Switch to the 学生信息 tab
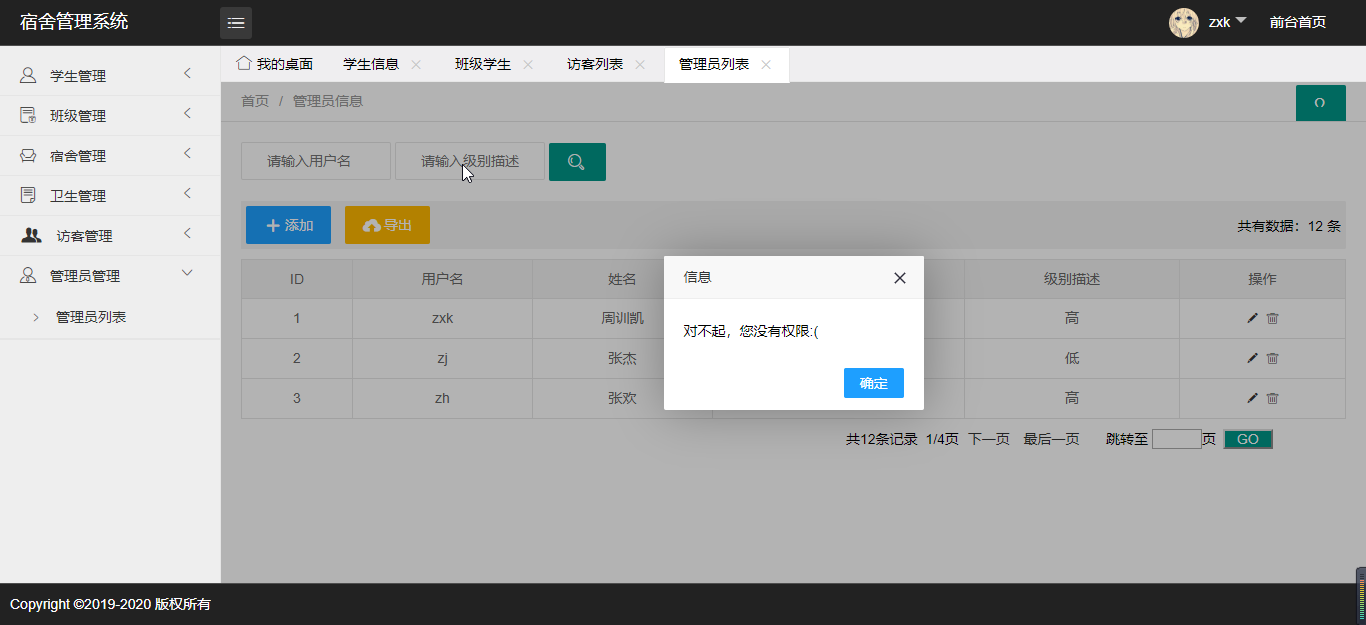The image size is (1366, 625). coord(371,64)
